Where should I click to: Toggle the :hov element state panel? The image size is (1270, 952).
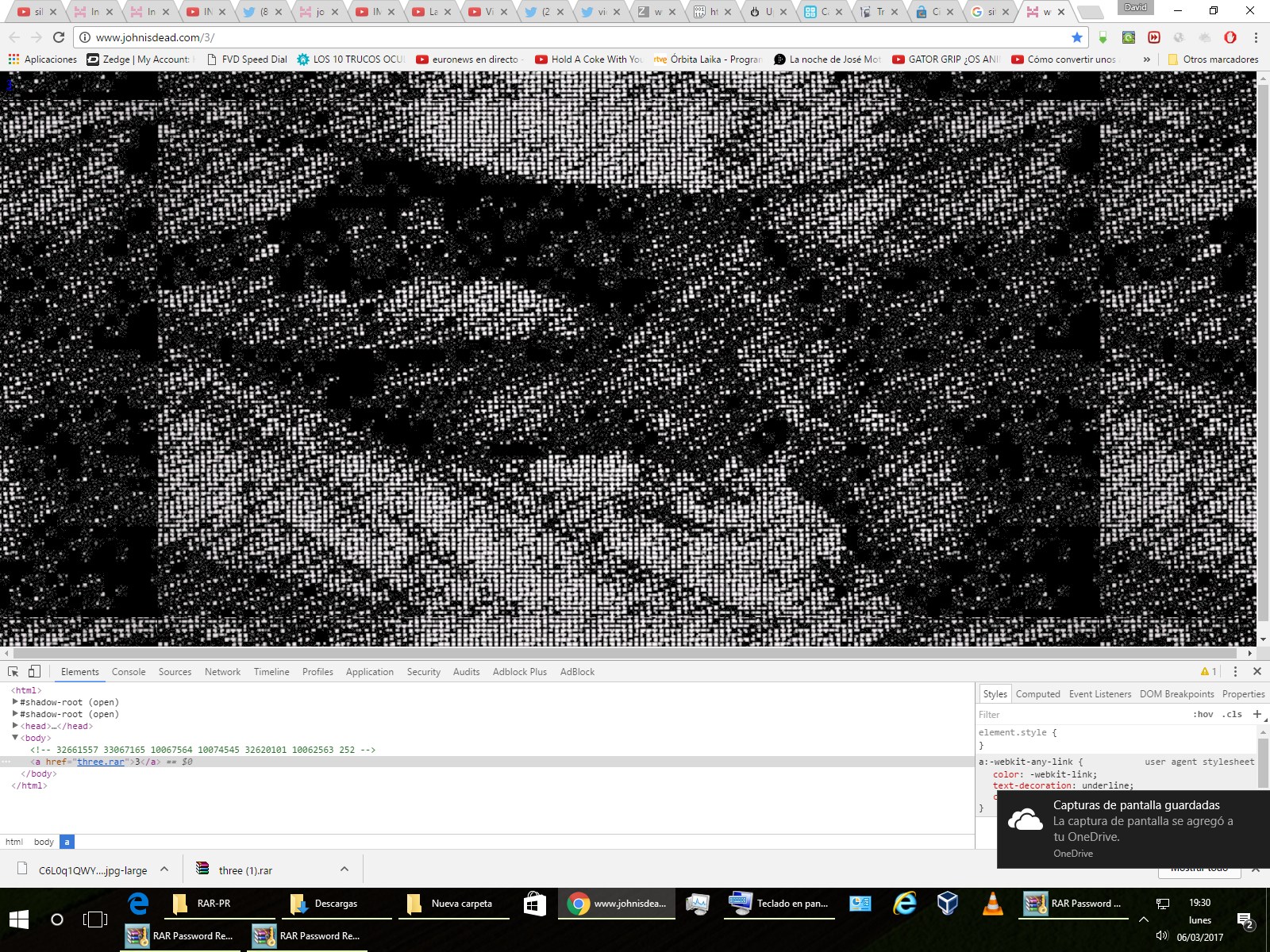(1203, 714)
